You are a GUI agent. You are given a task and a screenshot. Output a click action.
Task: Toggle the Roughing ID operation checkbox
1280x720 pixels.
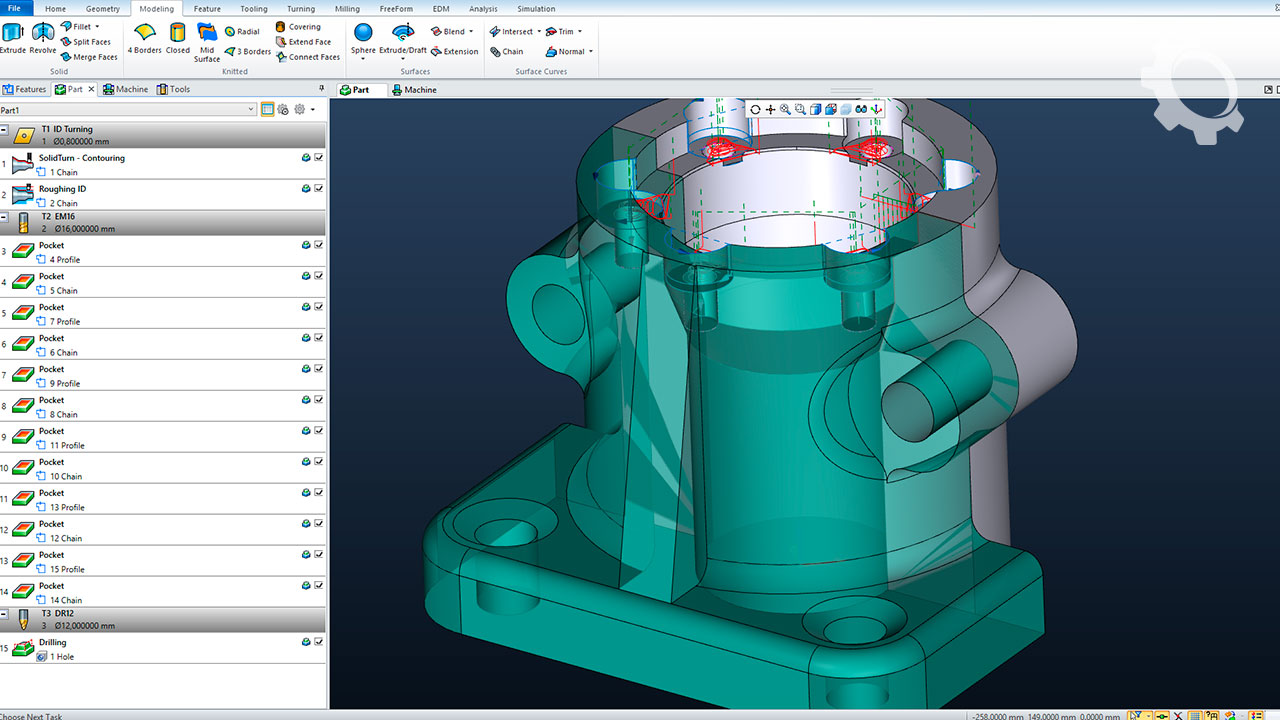319,189
